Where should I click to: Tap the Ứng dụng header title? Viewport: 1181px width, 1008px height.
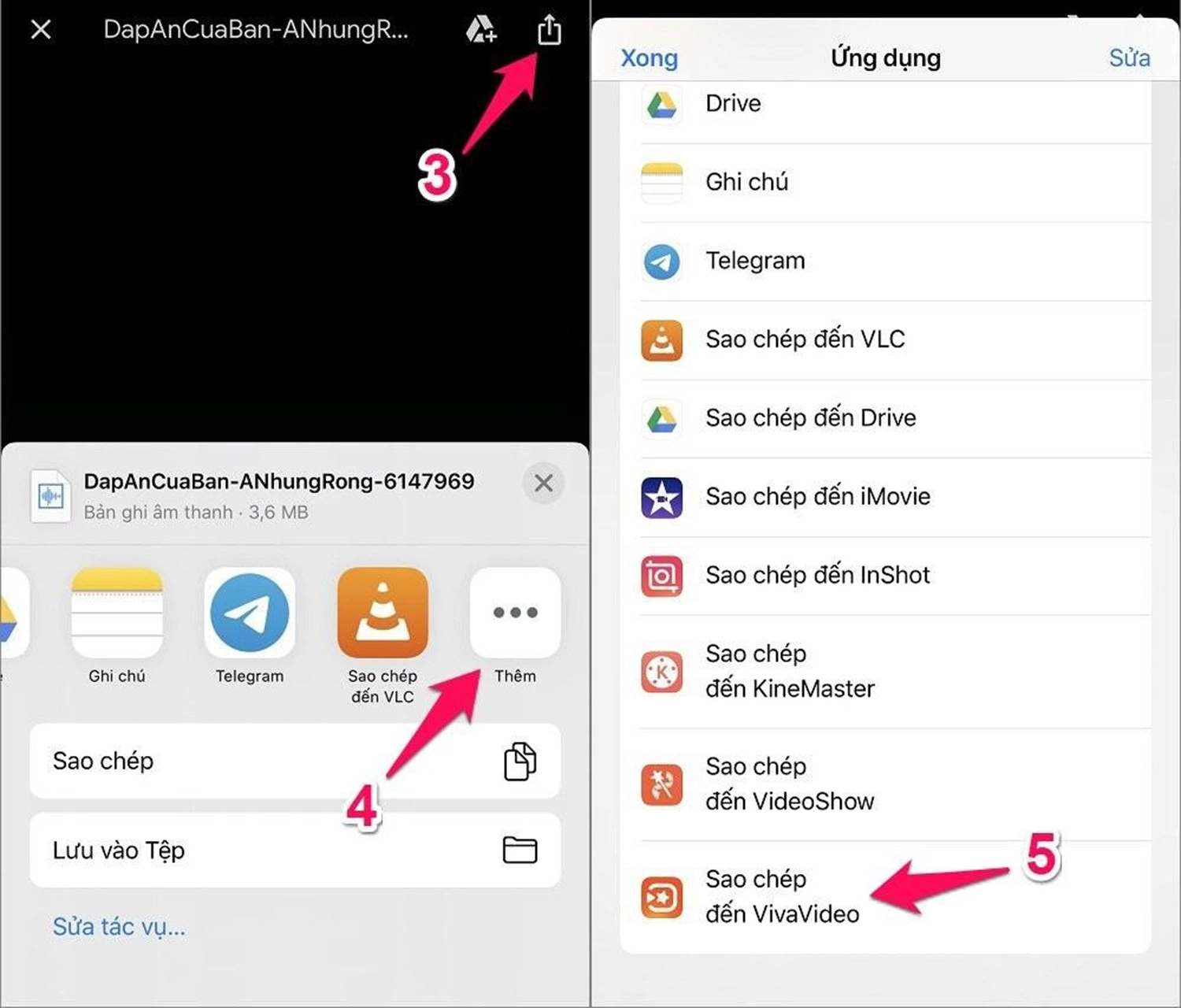coord(886,58)
